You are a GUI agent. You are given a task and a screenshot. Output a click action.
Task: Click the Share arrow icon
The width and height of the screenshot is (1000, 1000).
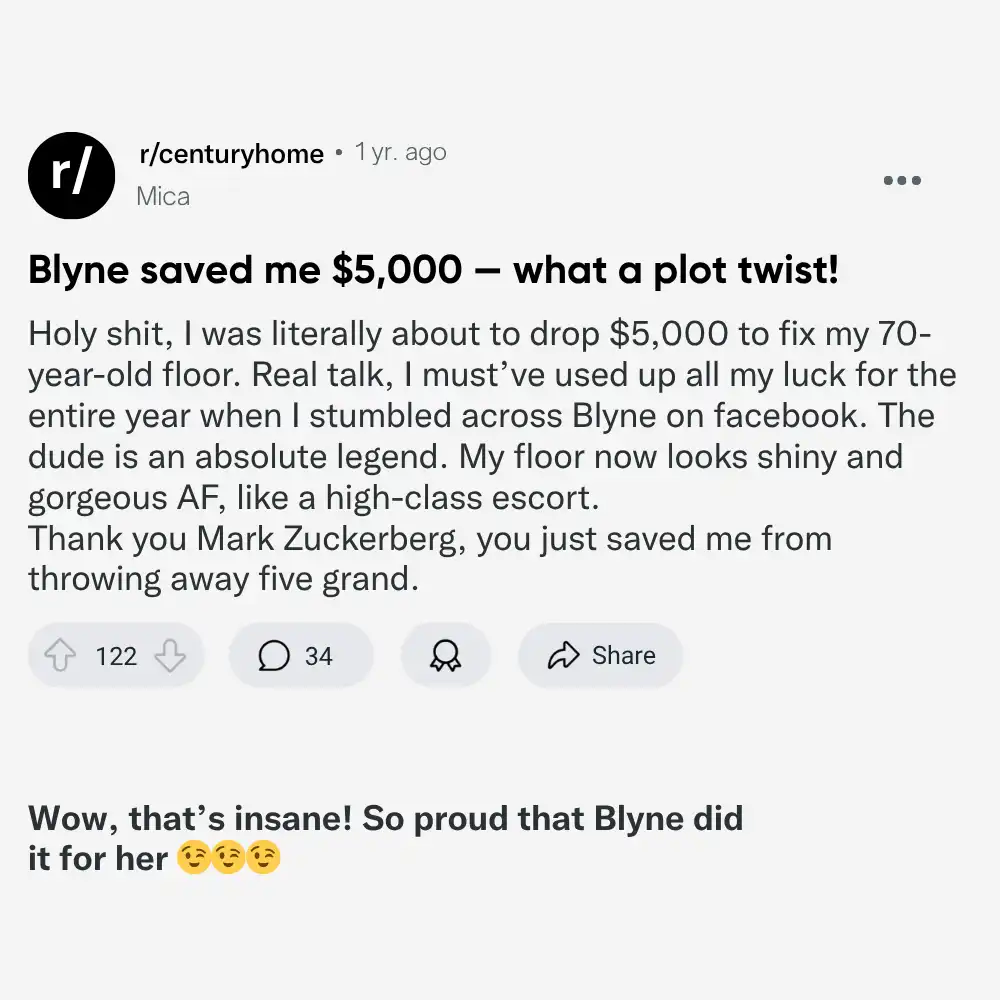coord(564,656)
